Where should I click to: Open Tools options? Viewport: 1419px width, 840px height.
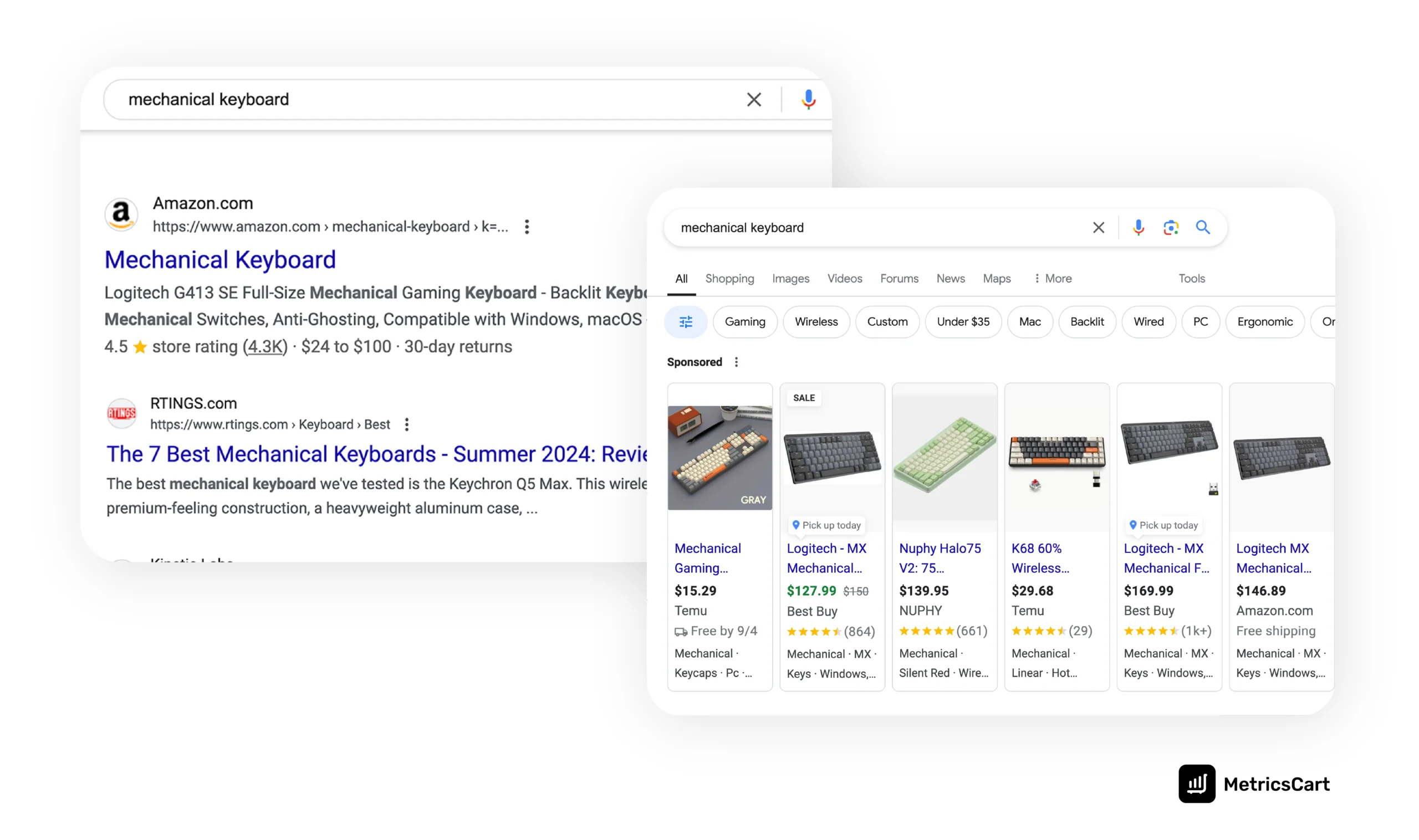(1191, 279)
